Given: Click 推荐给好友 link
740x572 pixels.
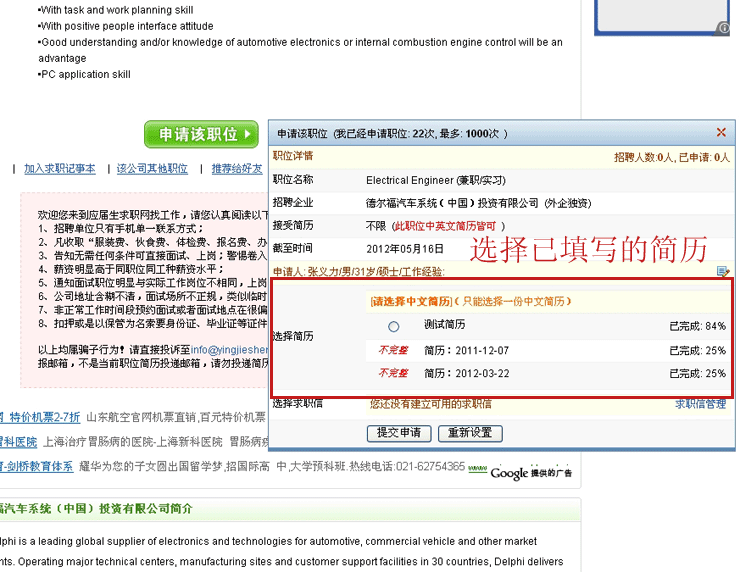Looking at the screenshot, I should point(237,168).
